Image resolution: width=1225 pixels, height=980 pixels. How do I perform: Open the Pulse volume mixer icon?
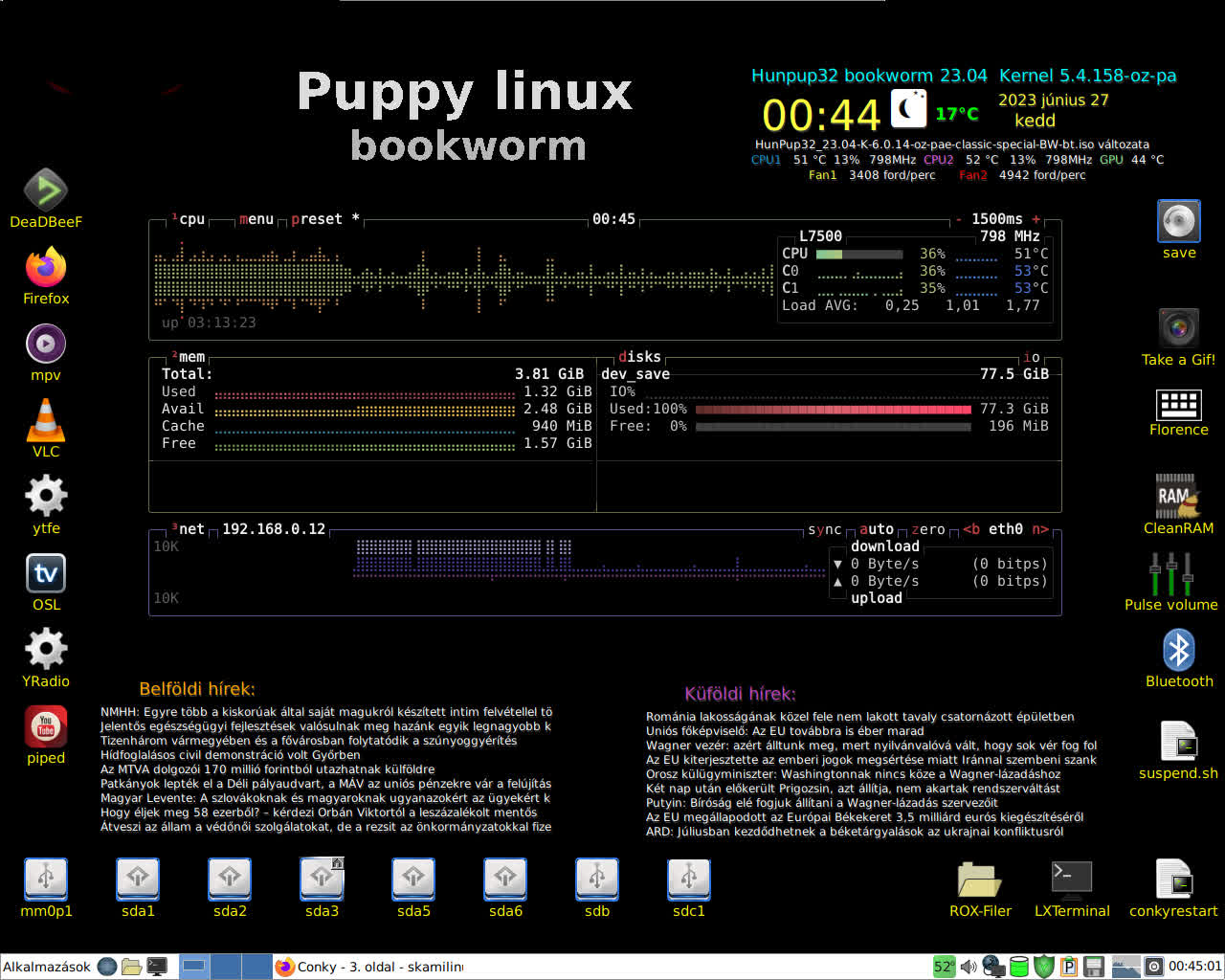1171,573
